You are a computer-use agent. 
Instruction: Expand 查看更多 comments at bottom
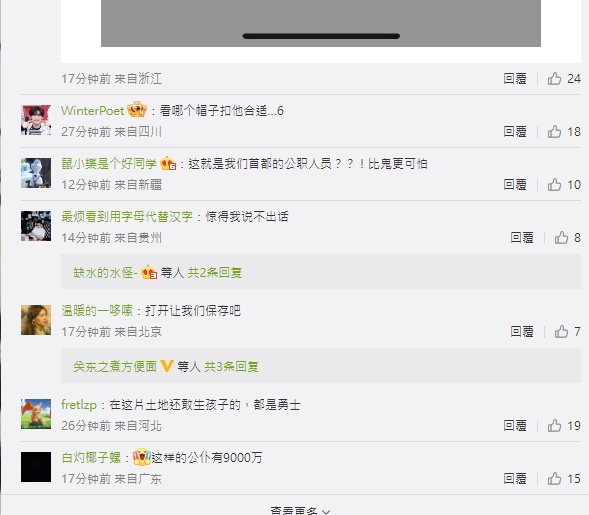point(300,511)
